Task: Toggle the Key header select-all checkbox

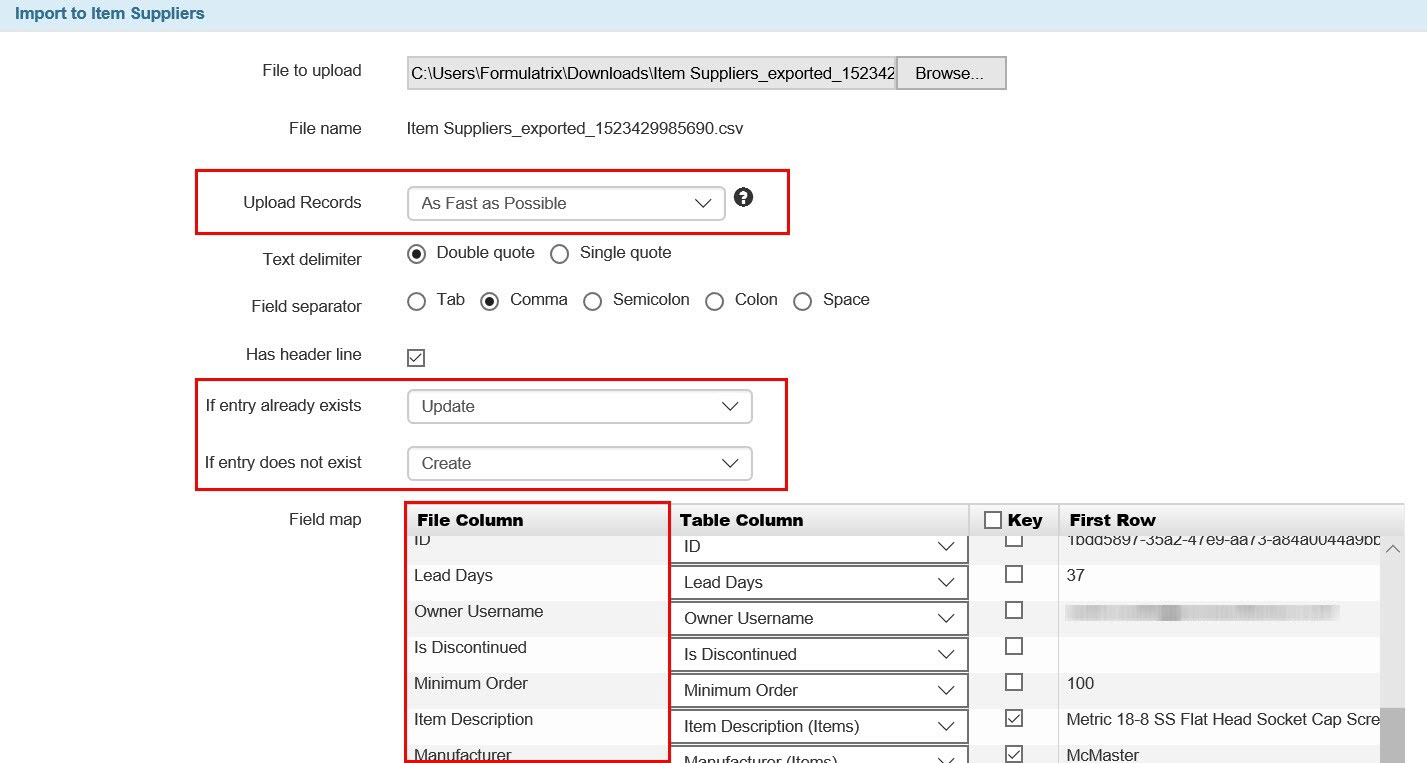Action: point(993,520)
